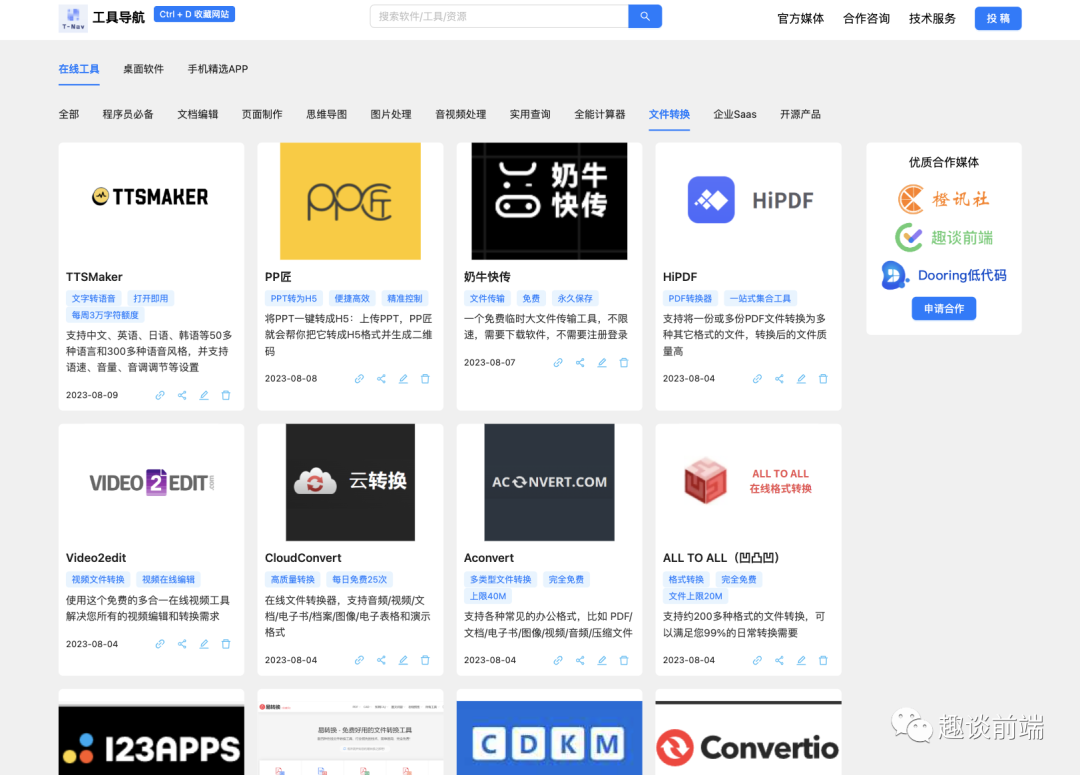The height and width of the screenshot is (775, 1080).
Task: Switch to the 桌面软件 tab
Action: tap(143, 69)
